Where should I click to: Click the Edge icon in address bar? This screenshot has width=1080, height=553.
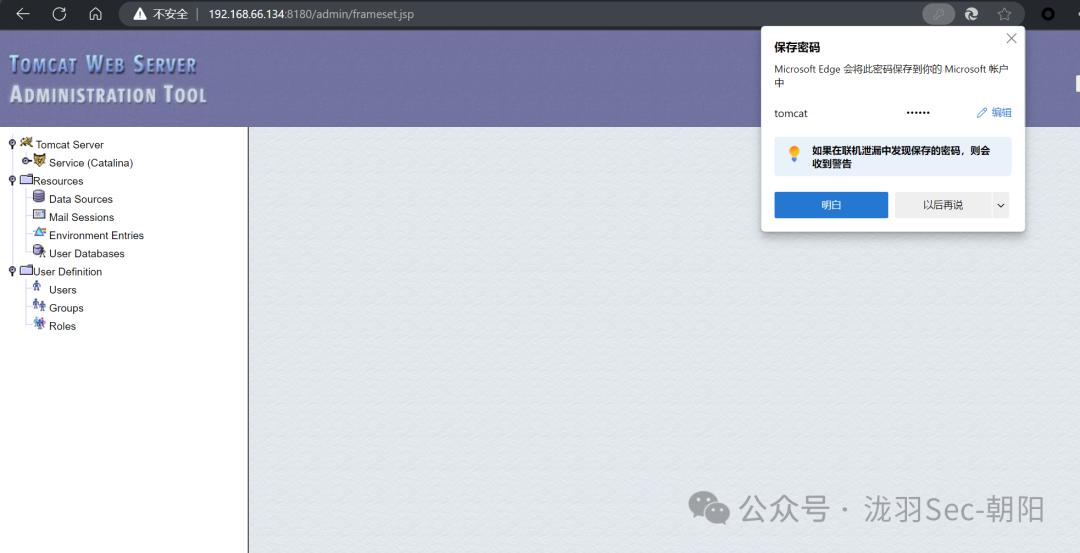pos(972,14)
